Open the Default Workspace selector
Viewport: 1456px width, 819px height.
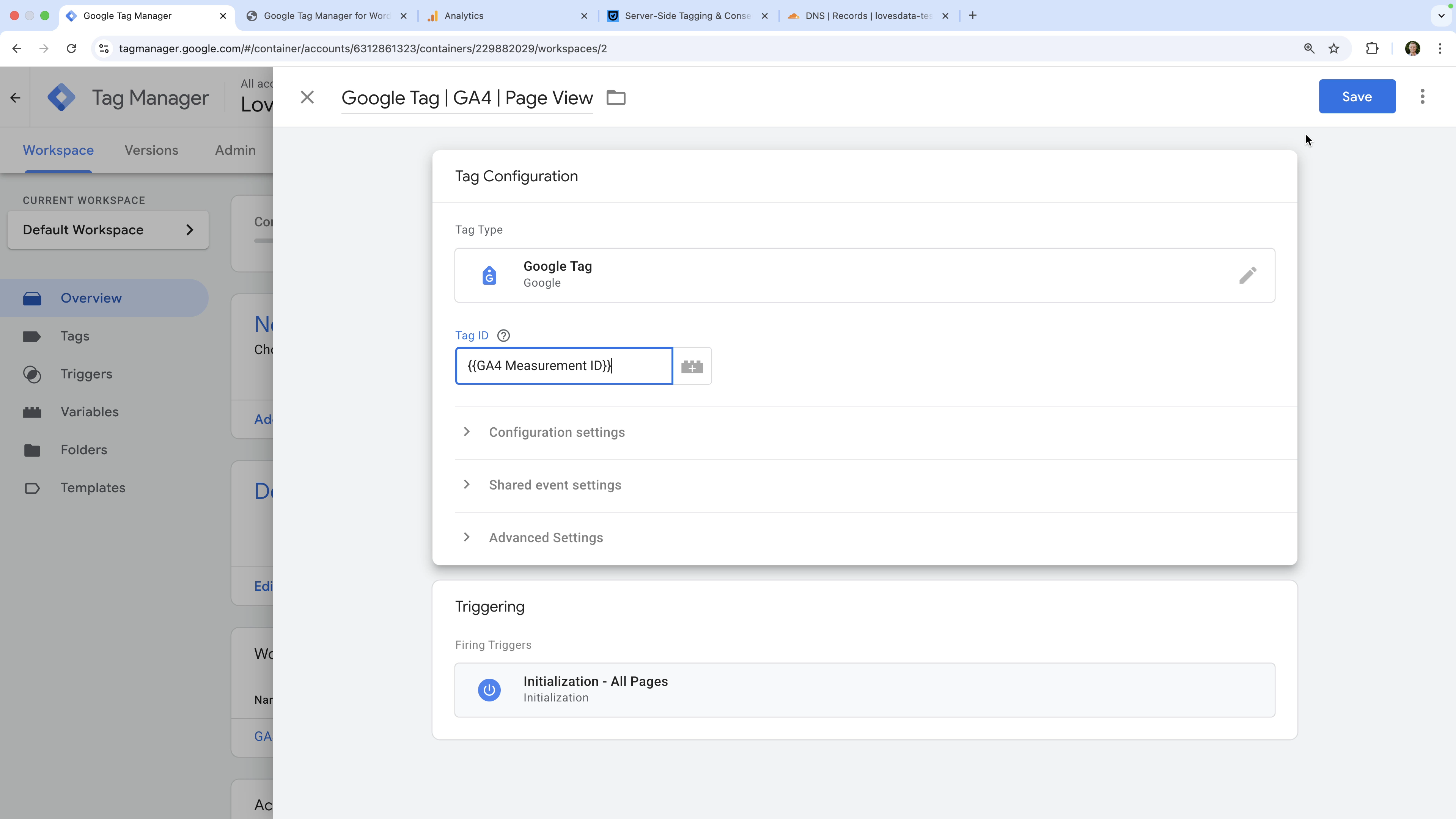tap(108, 230)
